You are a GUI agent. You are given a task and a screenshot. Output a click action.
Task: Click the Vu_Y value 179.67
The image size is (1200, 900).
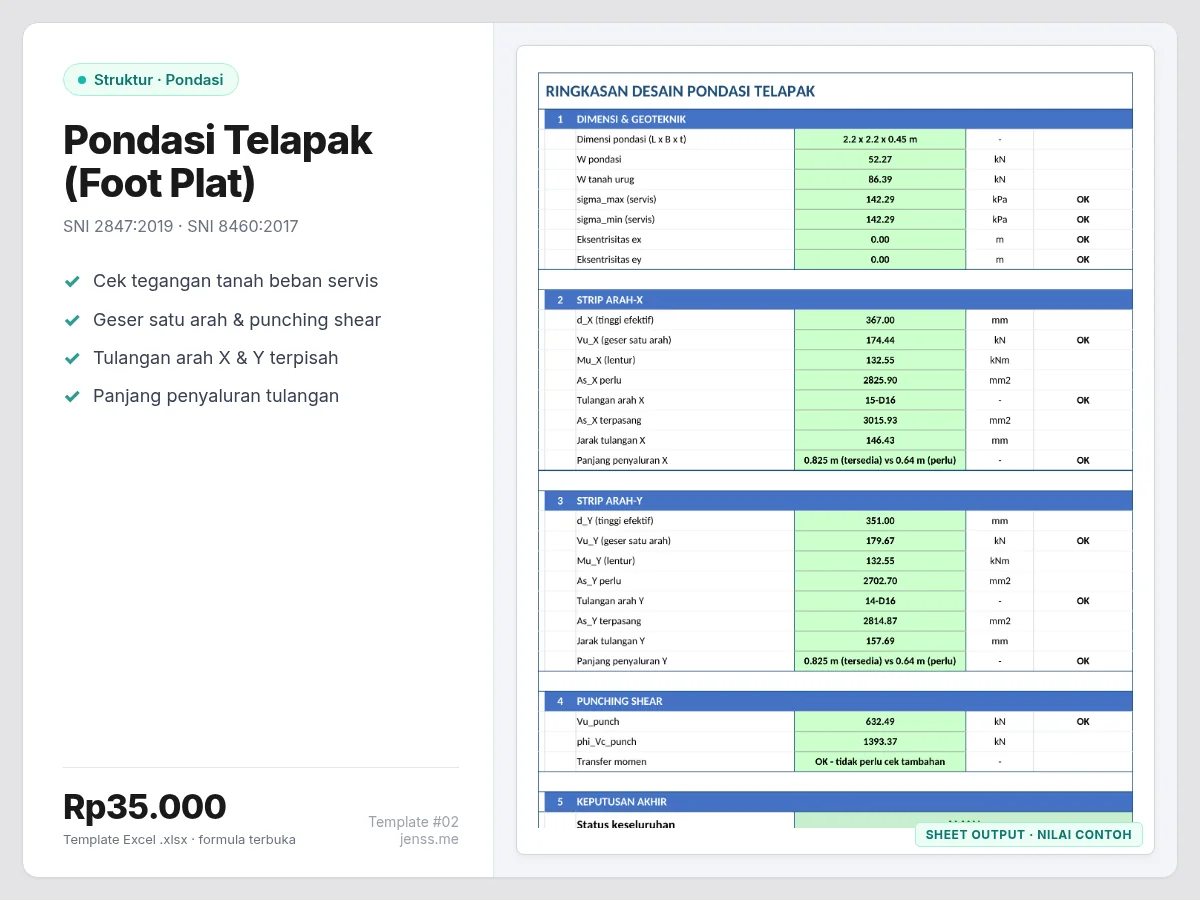point(880,541)
